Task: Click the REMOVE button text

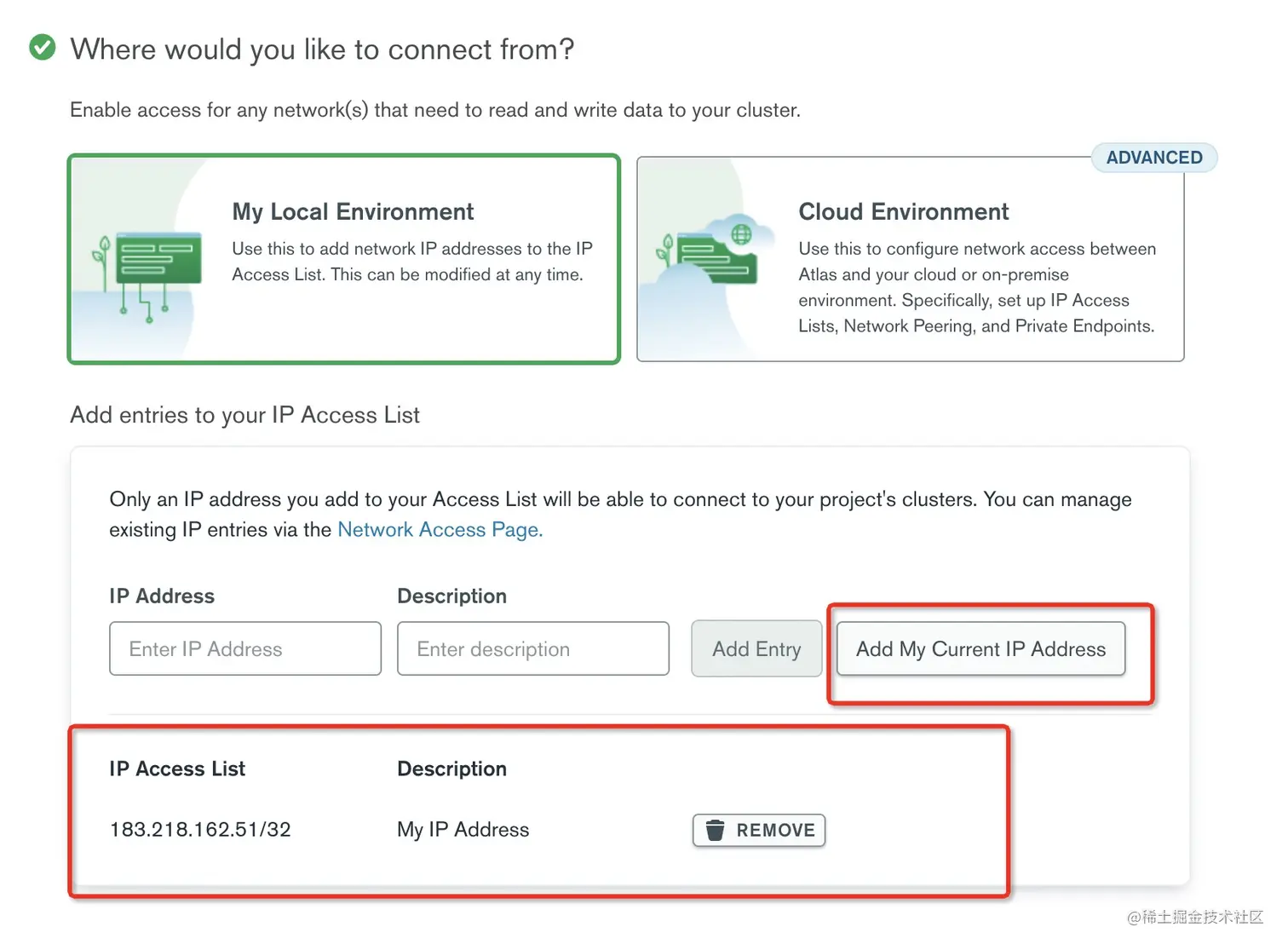Action: tap(775, 830)
